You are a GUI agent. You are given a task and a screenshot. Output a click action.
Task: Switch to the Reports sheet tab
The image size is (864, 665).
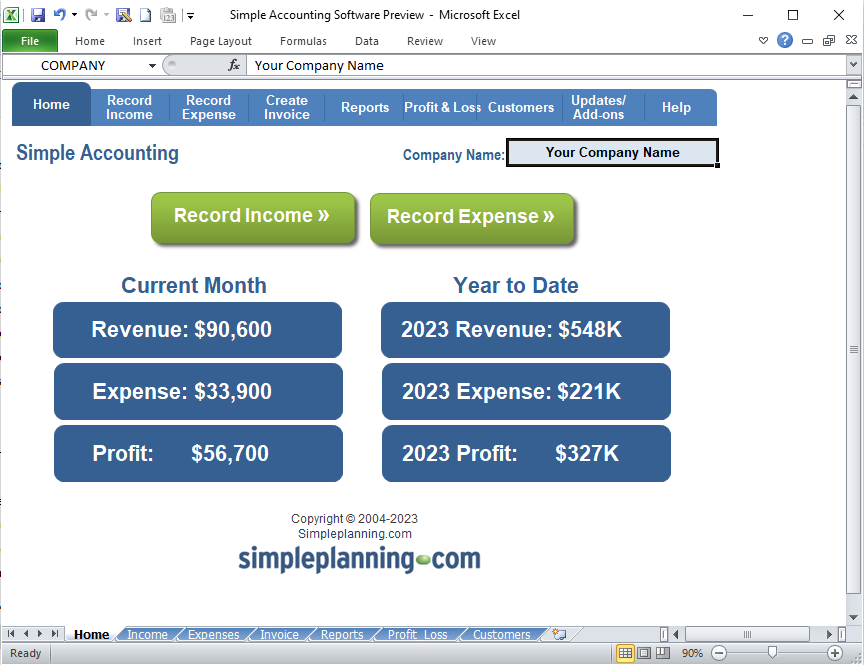point(342,634)
